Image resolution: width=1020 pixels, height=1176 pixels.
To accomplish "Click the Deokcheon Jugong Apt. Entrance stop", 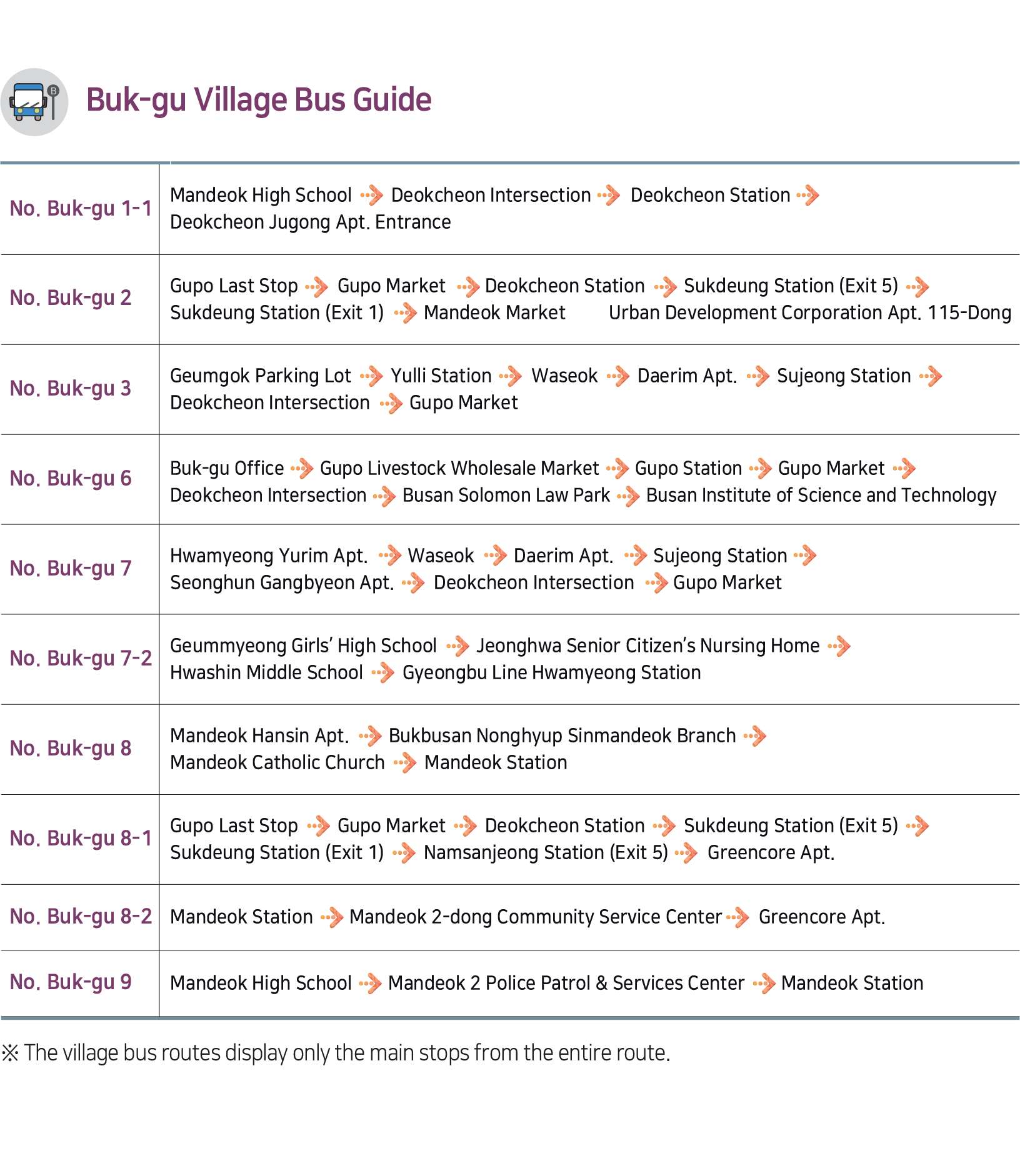I will (310, 222).
